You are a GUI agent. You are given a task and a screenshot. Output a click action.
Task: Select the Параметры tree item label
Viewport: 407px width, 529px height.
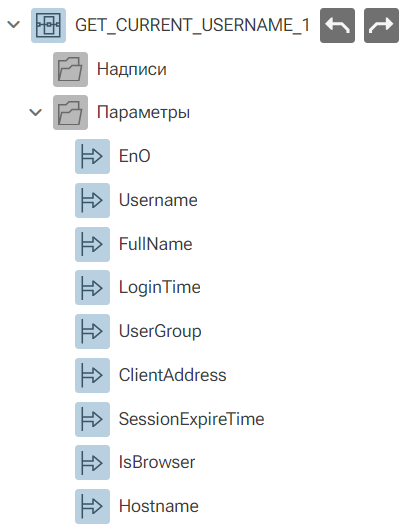point(143,113)
